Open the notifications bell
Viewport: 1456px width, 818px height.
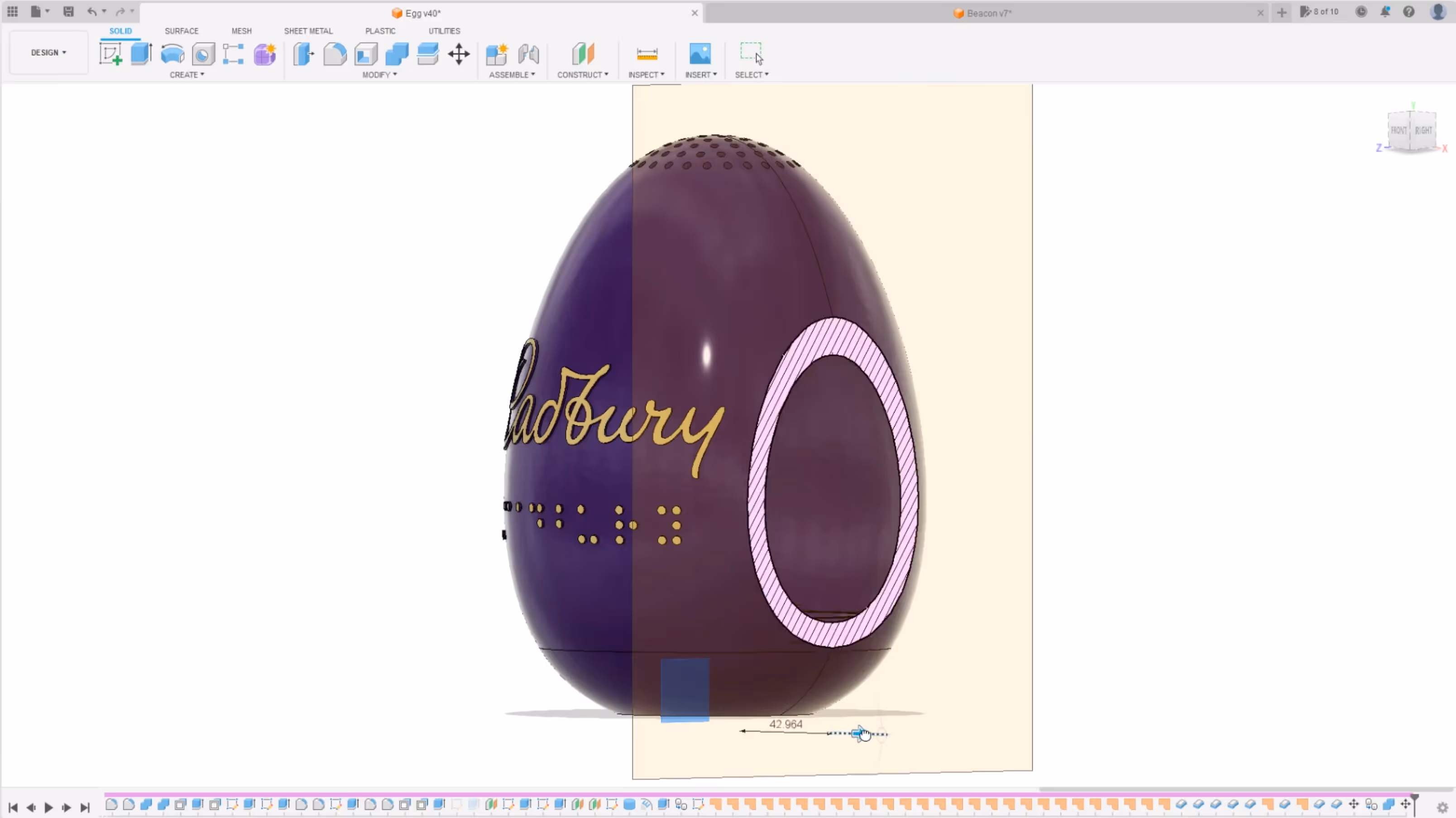(1385, 12)
